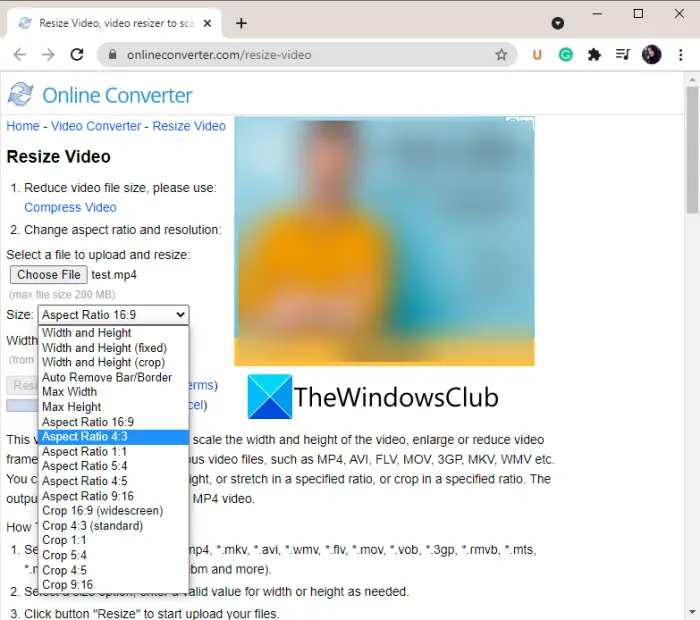Open the orange U extension icon
The width and height of the screenshot is (700, 620).
[537, 55]
